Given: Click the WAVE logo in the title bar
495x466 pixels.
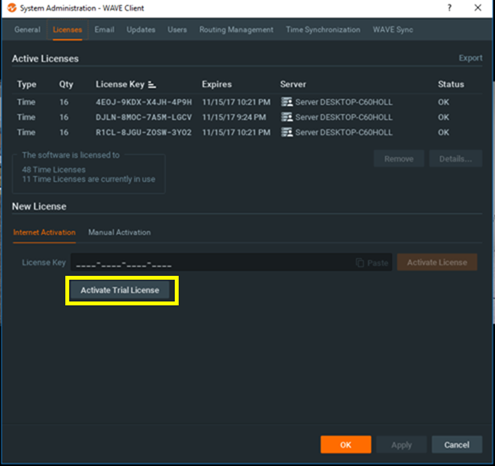Looking at the screenshot, I should coord(12,8).
